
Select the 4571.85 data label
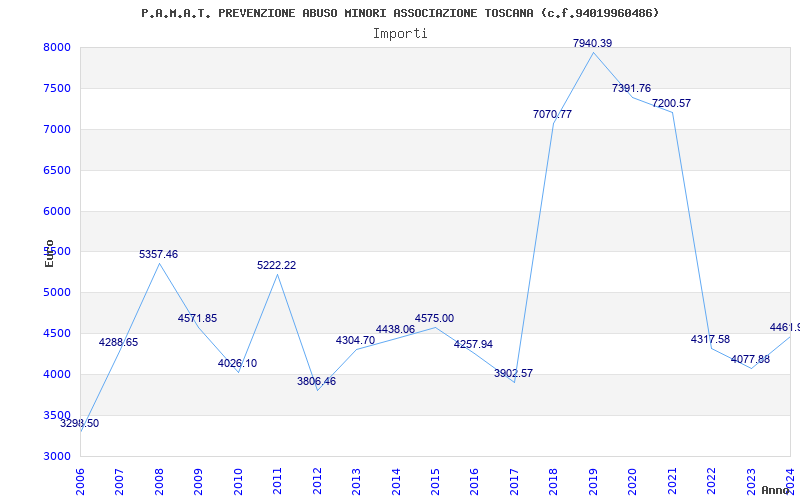(197, 318)
